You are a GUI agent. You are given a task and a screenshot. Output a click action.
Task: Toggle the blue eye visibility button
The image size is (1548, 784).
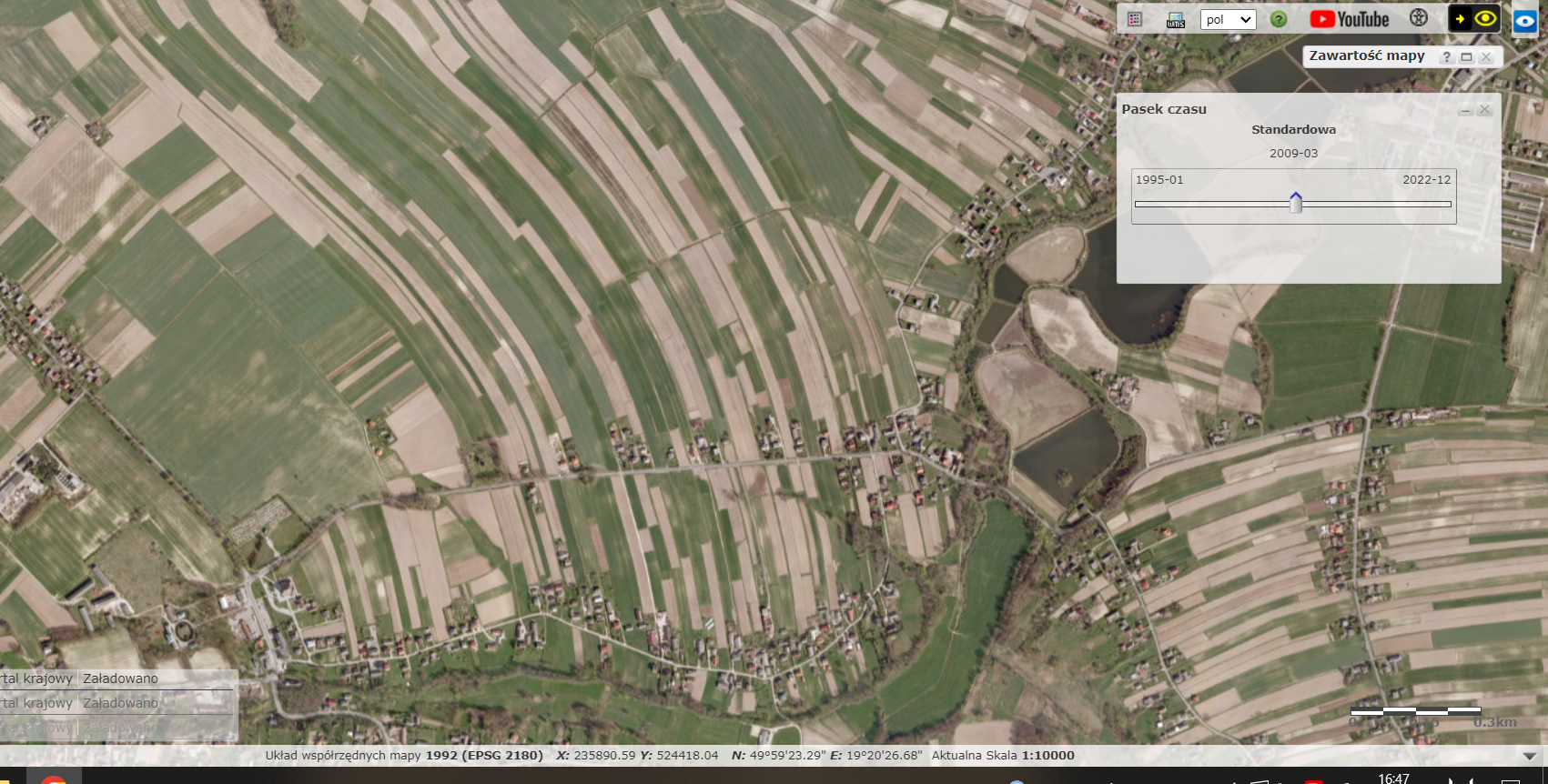[1524, 21]
